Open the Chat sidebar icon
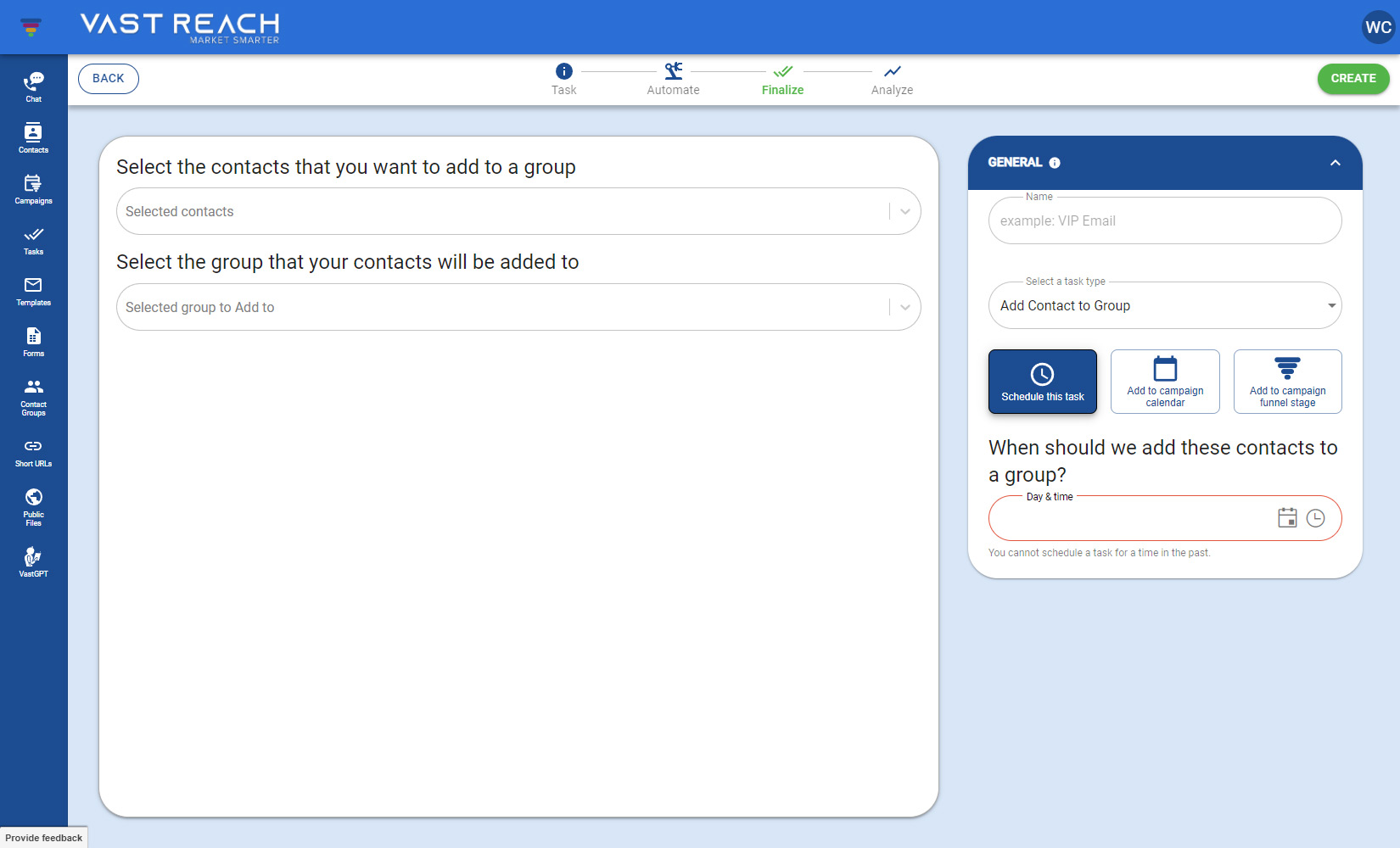 33,87
